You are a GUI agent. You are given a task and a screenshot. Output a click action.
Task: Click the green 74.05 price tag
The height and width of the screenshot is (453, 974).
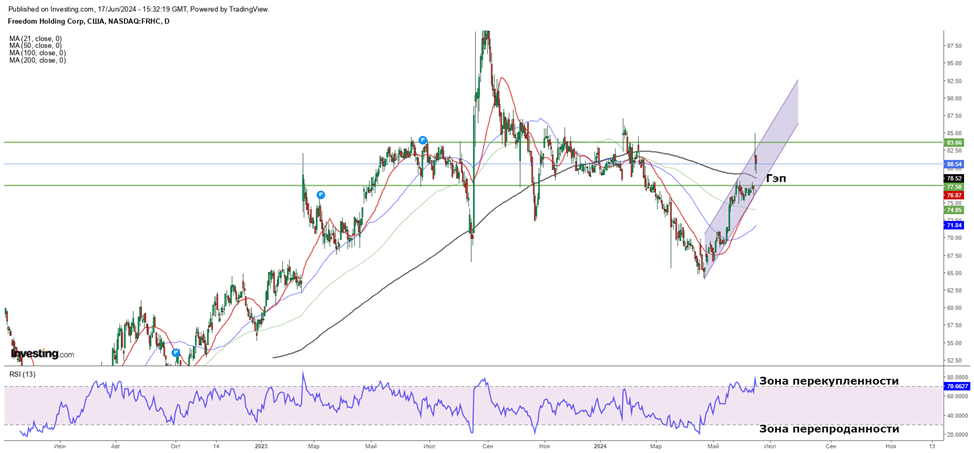954,210
